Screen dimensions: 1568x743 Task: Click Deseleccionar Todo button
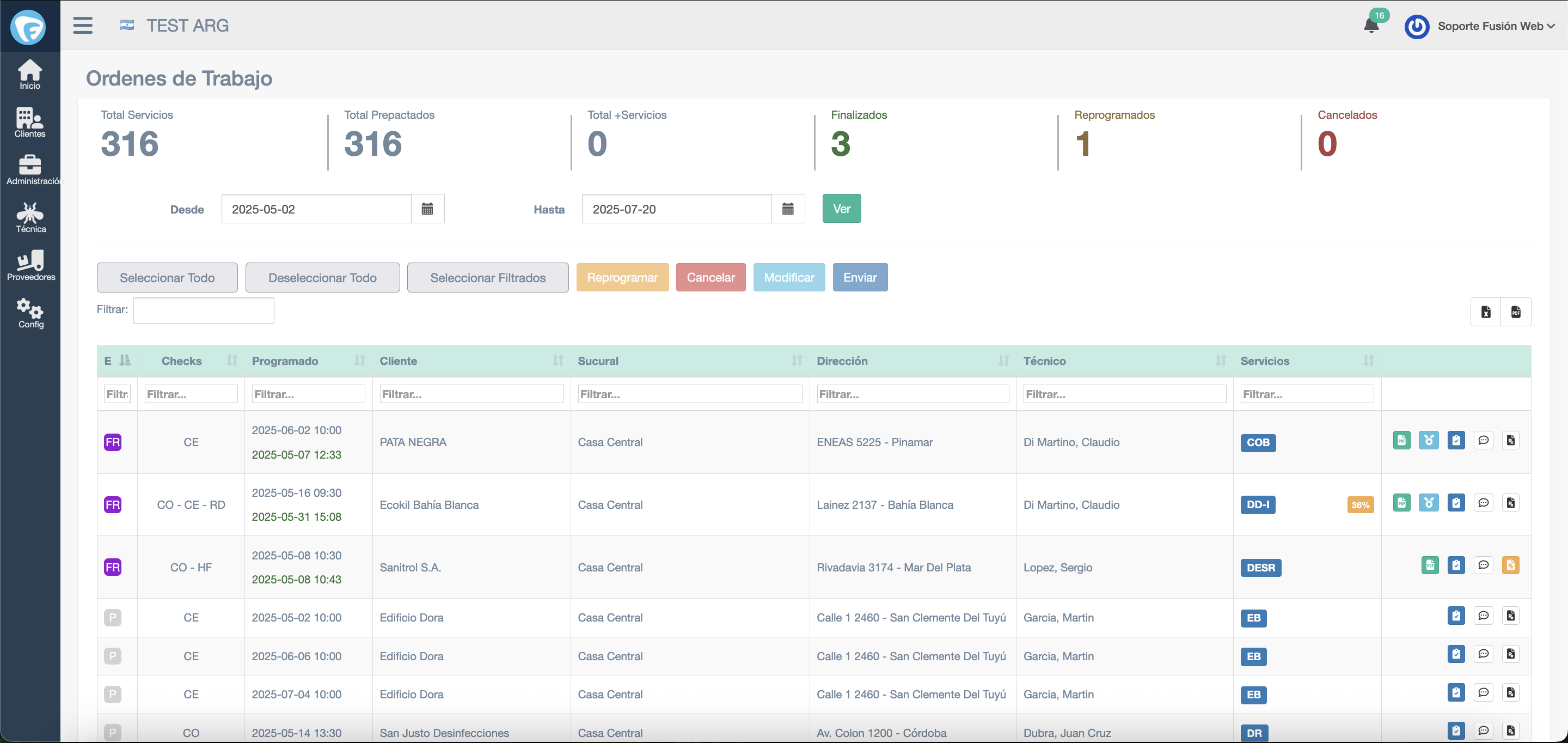click(x=322, y=278)
